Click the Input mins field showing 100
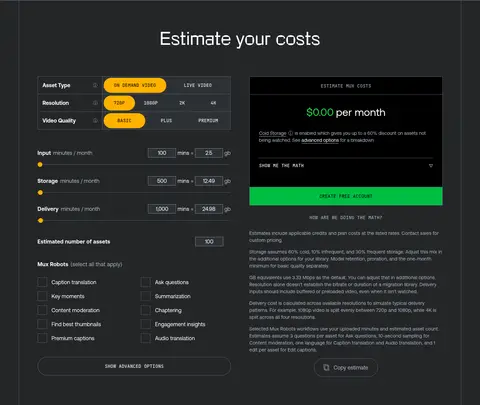This screenshot has width=480, height=405. [162, 153]
